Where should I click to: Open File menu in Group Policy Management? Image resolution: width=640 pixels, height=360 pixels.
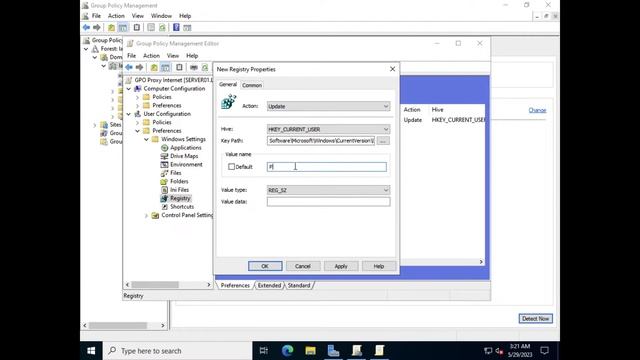click(96, 16)
